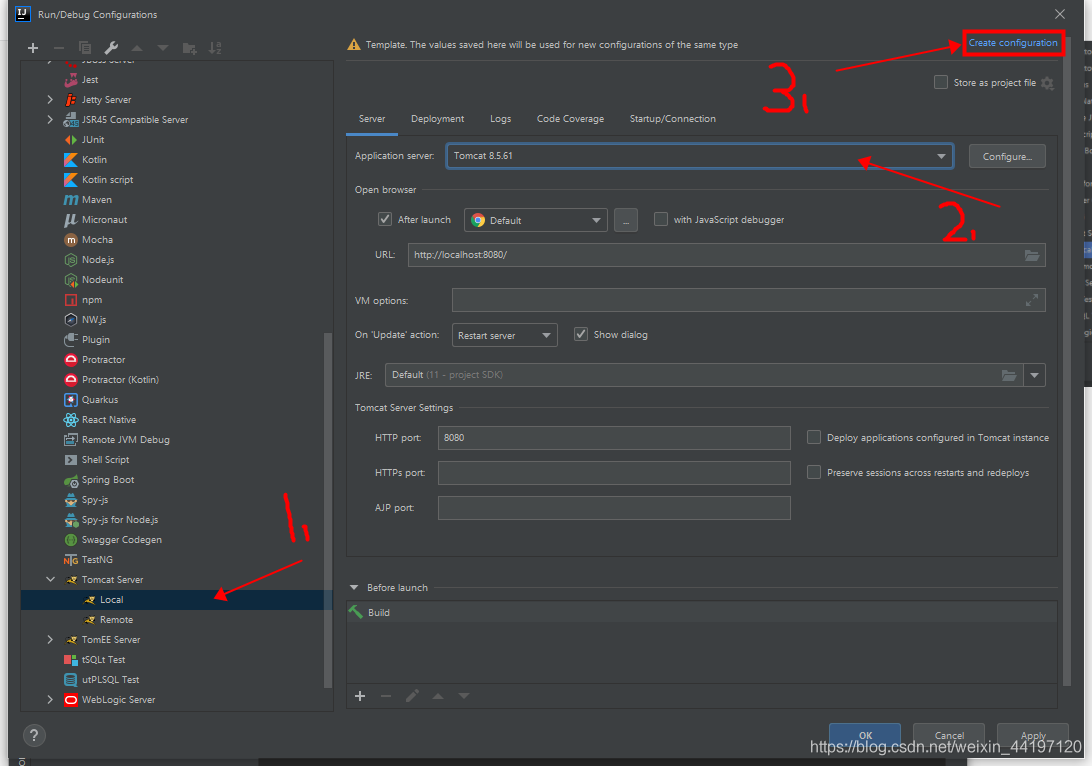This screenshot has height=766, width=1092.
Task: Click the expand icon in VM options
Action: [1032, 300]
